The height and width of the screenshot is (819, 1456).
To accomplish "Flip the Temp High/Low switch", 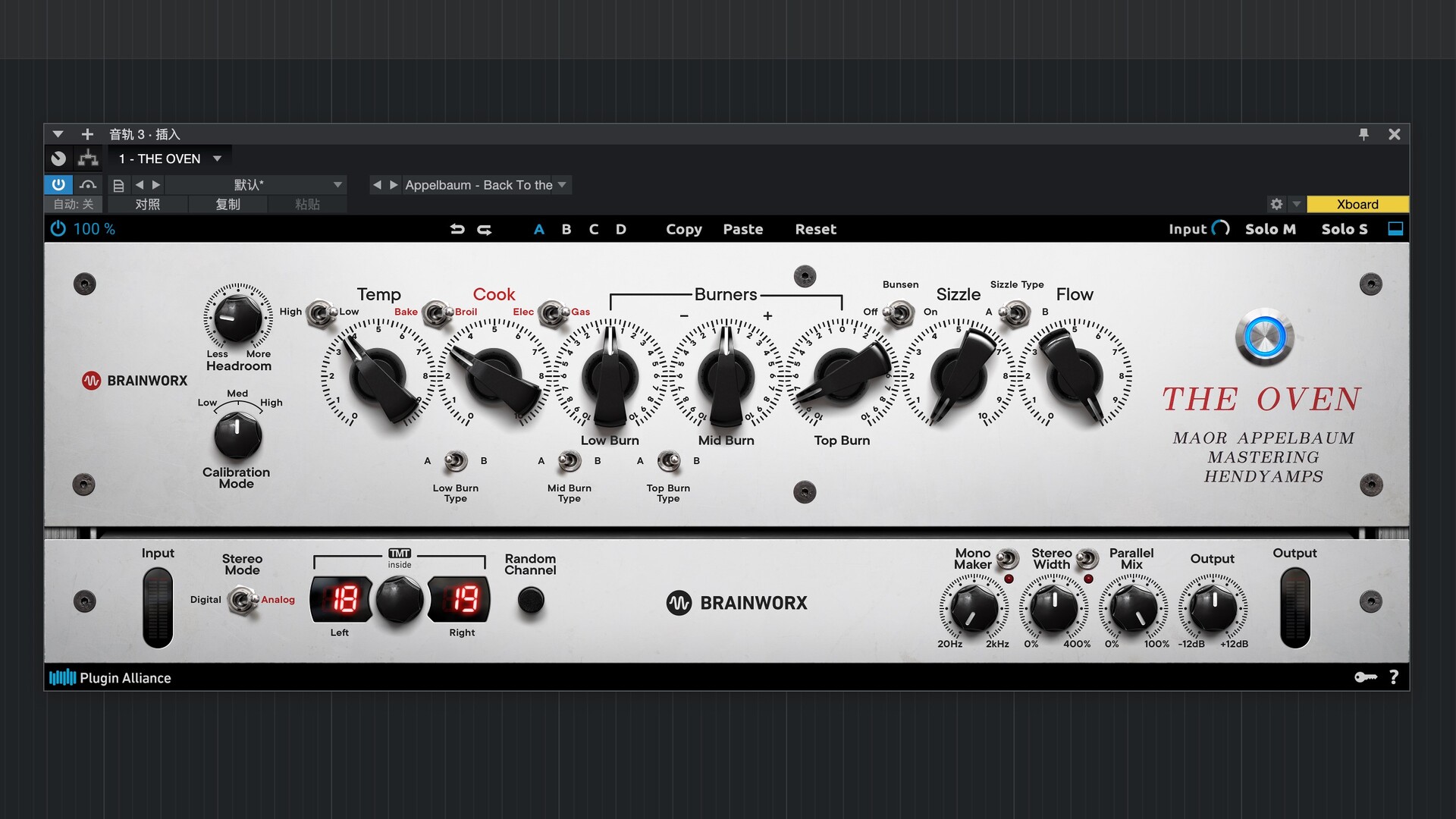I will tap(322, 312).
